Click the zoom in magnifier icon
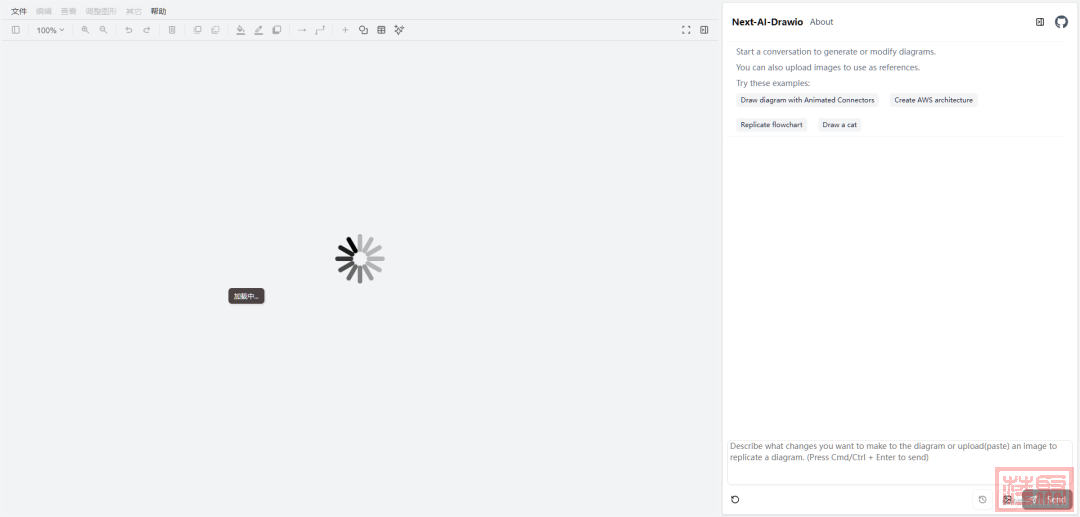The height and width of the screenshot is (517, 1080). [85, 30]
